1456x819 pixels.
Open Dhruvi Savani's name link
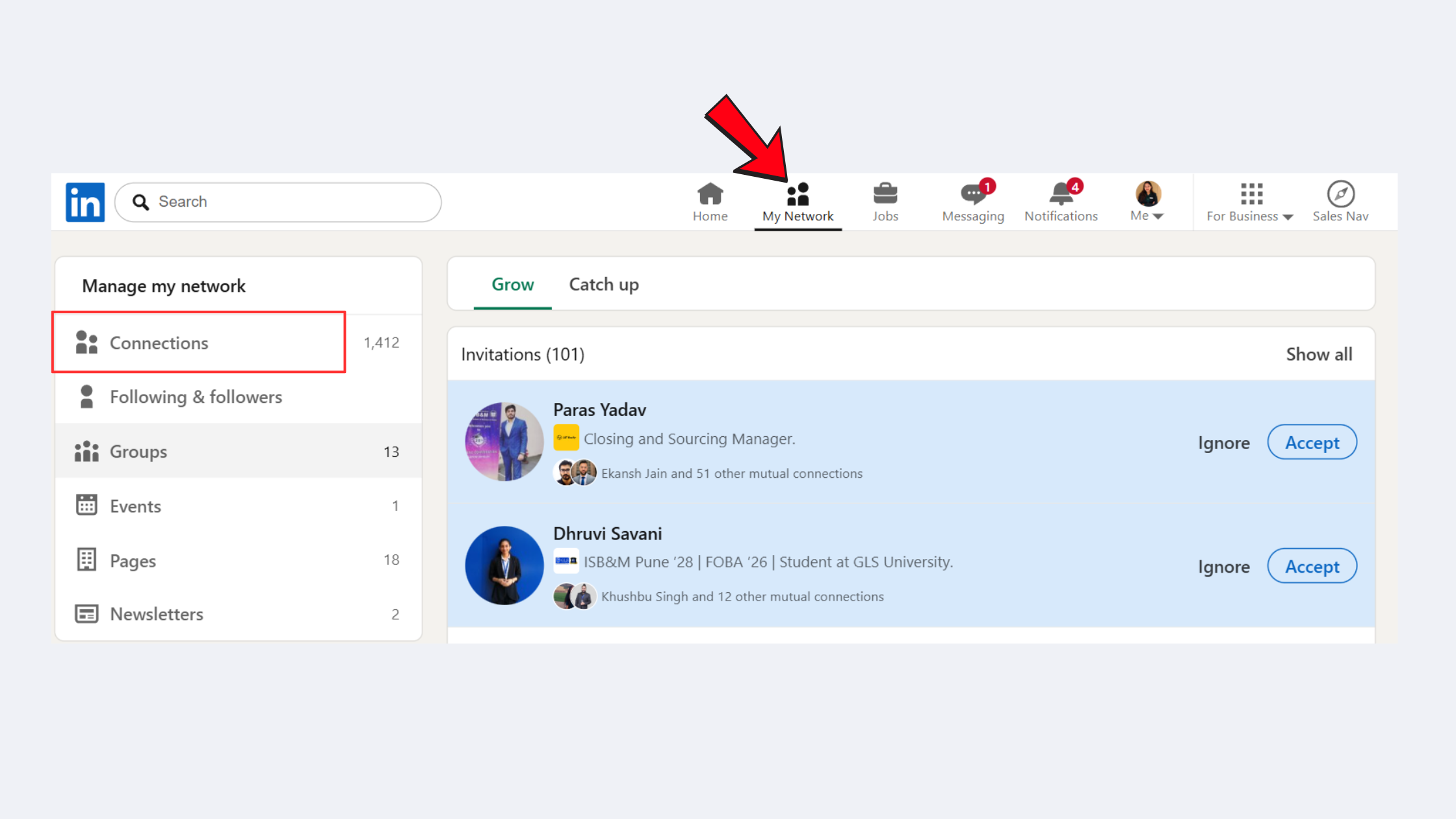click(607, 534)
